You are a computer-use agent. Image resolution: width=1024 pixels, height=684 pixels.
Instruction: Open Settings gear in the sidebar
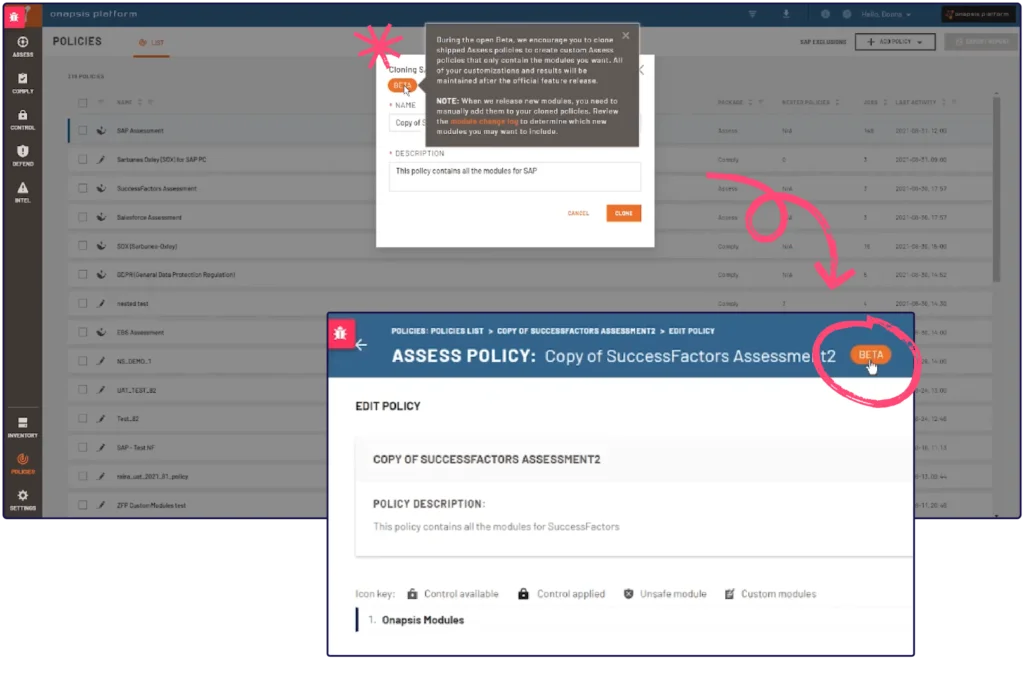pyautogui.click(x=22, y=499)
